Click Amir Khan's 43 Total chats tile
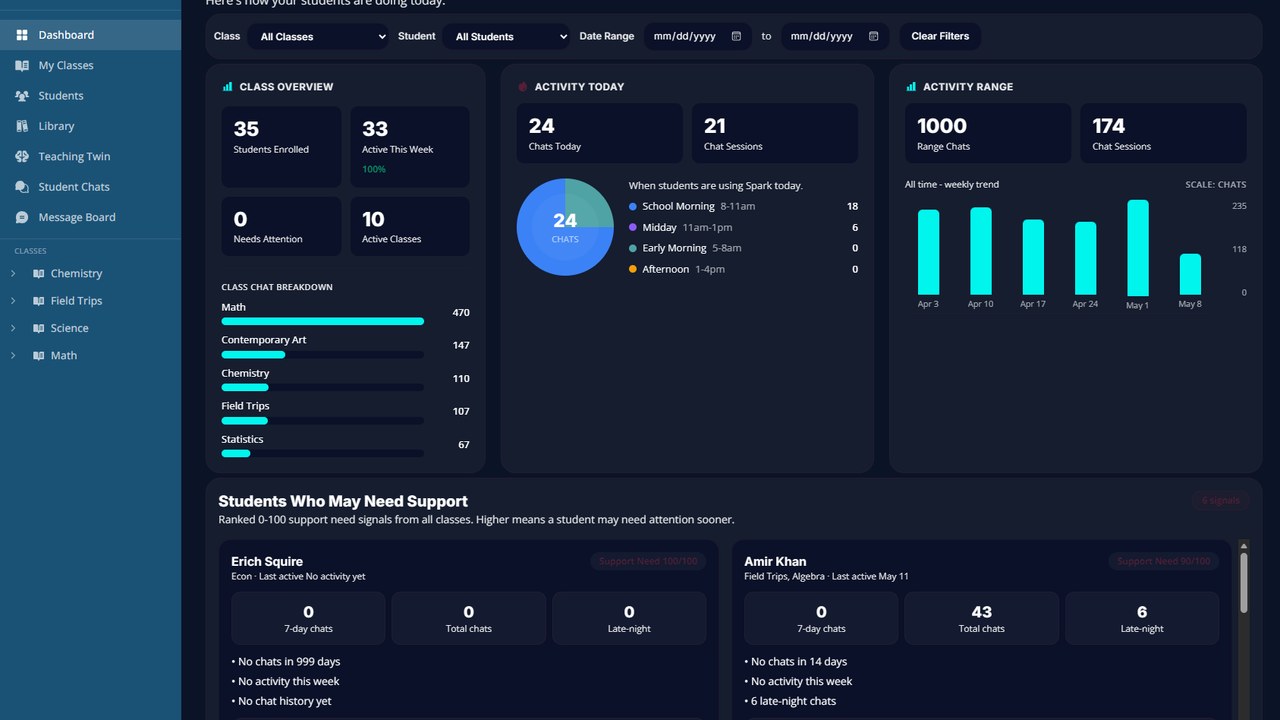The height and width of the screenshot is (720, 1280). click(982, 618)
